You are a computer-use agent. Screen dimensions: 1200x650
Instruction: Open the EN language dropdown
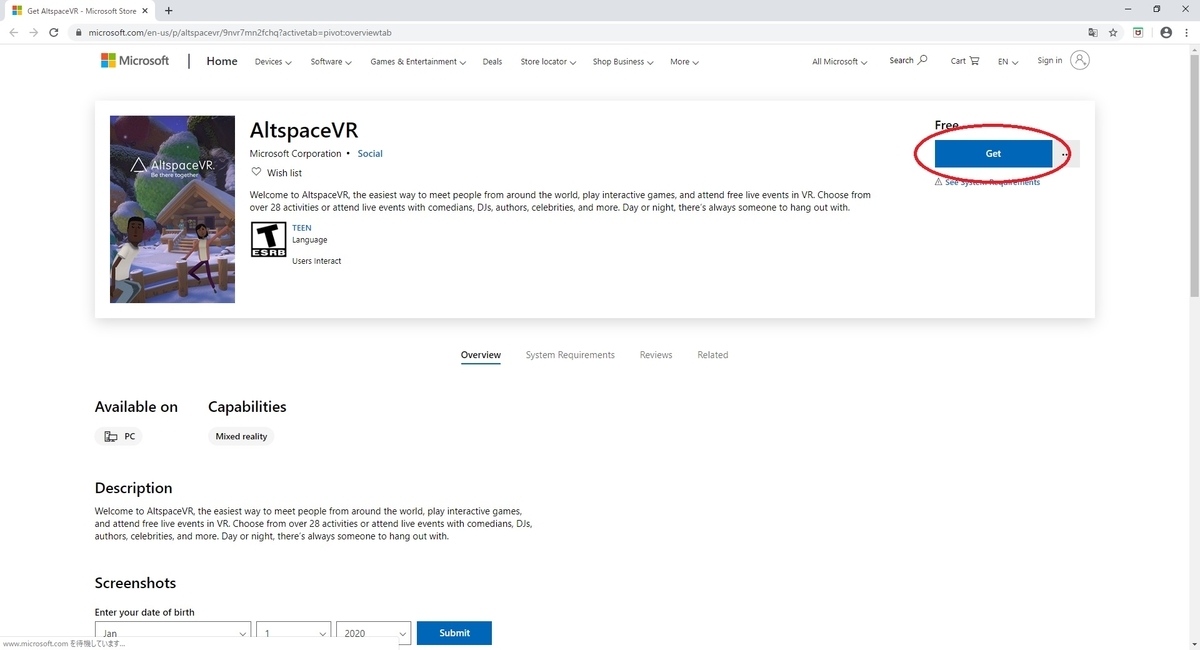tap(1008, 61)
